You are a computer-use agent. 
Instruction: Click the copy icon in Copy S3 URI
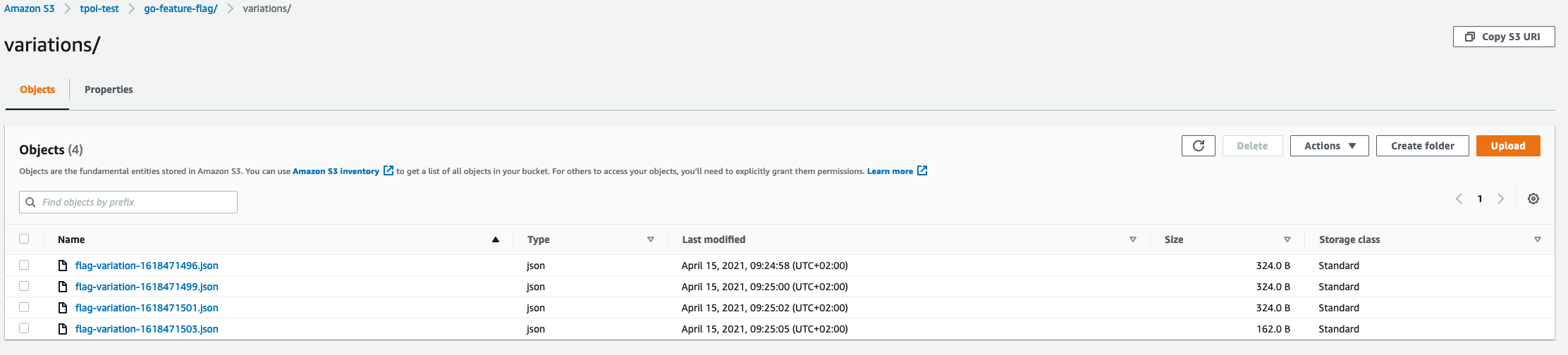(x=1469, y=37)
